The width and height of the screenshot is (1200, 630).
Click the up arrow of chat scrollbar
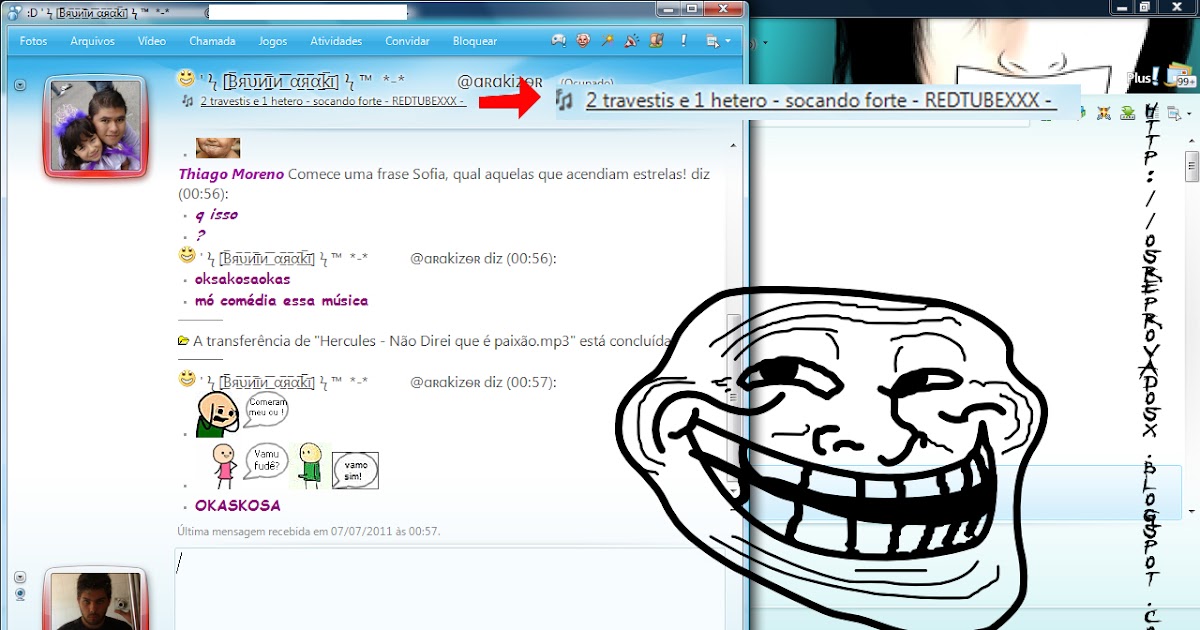coord(733,146)
